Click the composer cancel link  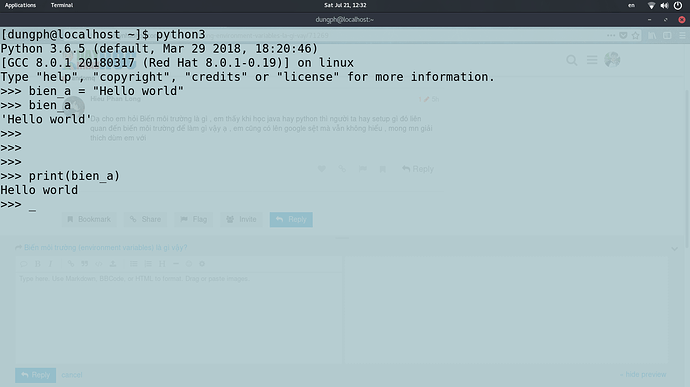pos(72,375)
